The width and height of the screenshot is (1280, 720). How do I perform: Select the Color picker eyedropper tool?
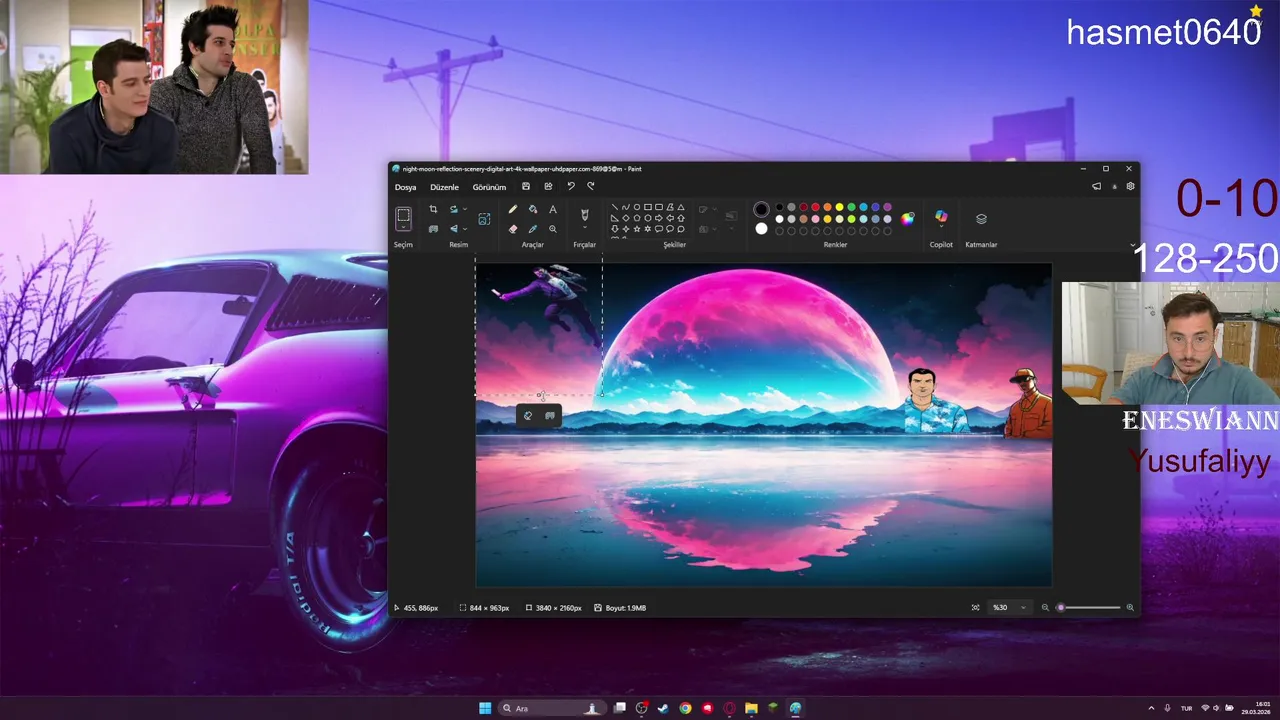pos(533,229)
